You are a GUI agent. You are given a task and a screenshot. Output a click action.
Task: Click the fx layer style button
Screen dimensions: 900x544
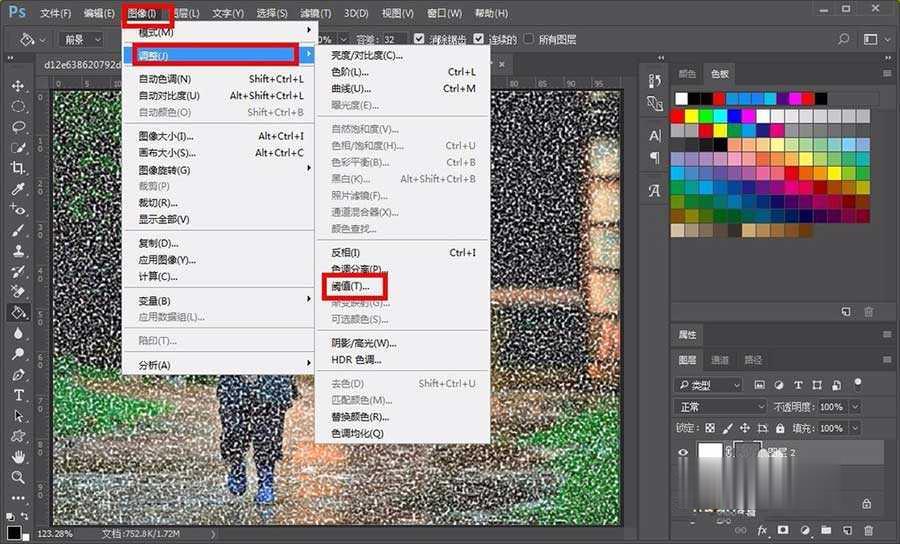[762, 530]
